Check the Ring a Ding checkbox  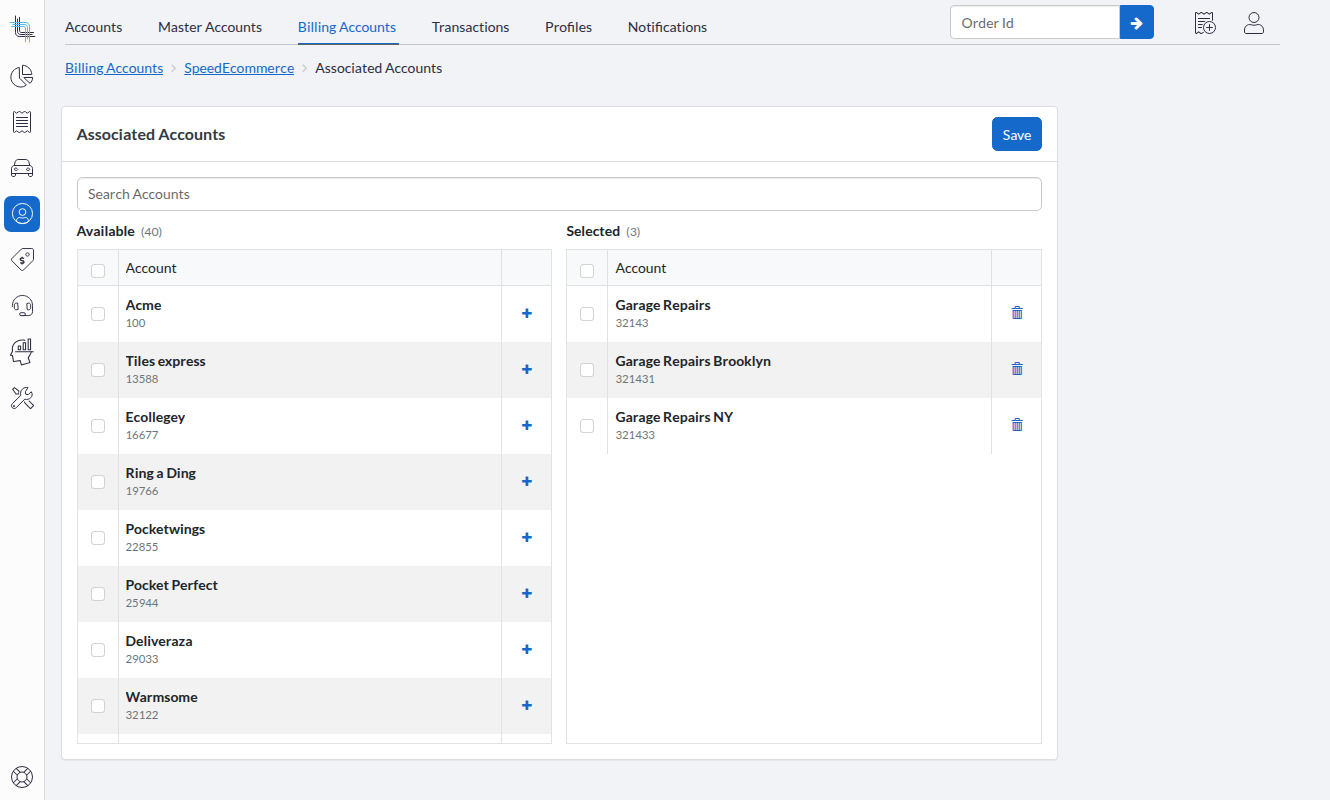pyautogui.click(x=98, y=482)
